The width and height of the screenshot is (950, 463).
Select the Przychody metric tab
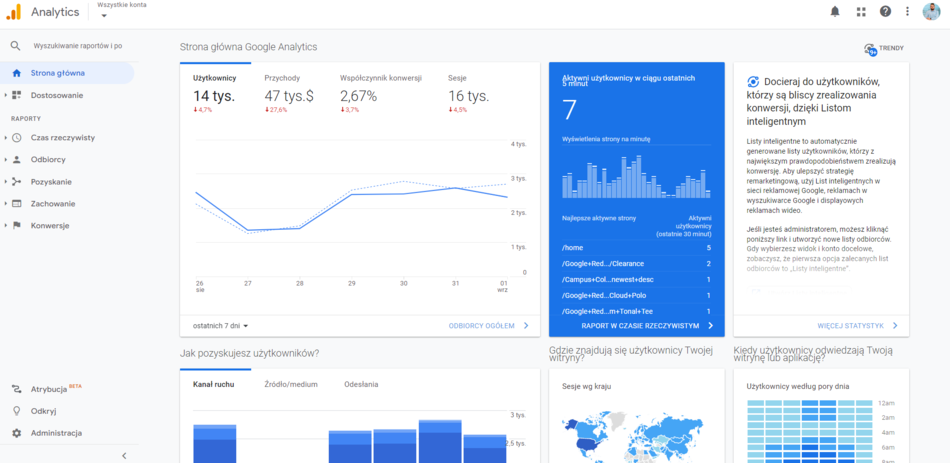[x=282, y=78]
